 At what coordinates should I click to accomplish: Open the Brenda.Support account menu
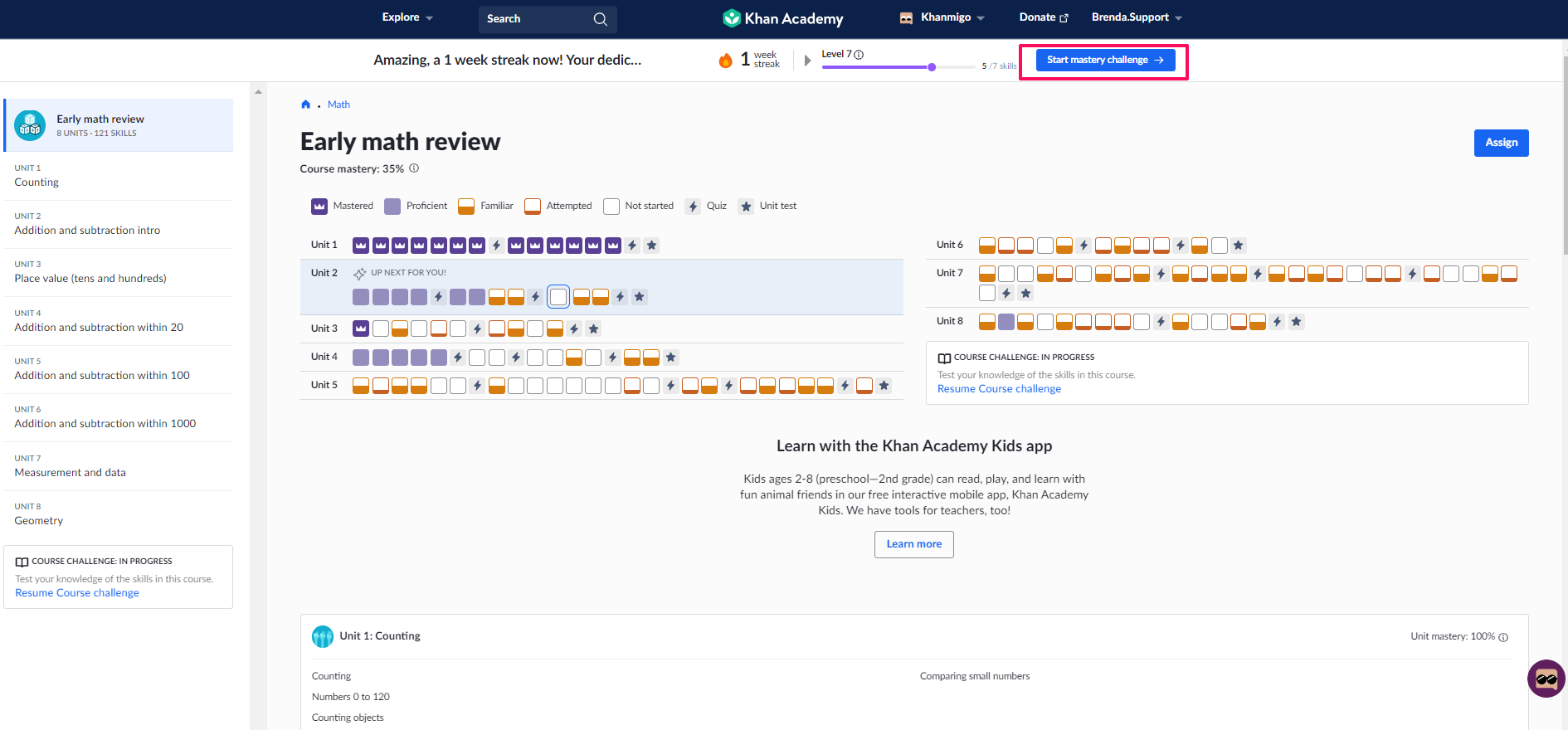point(1137,17)
